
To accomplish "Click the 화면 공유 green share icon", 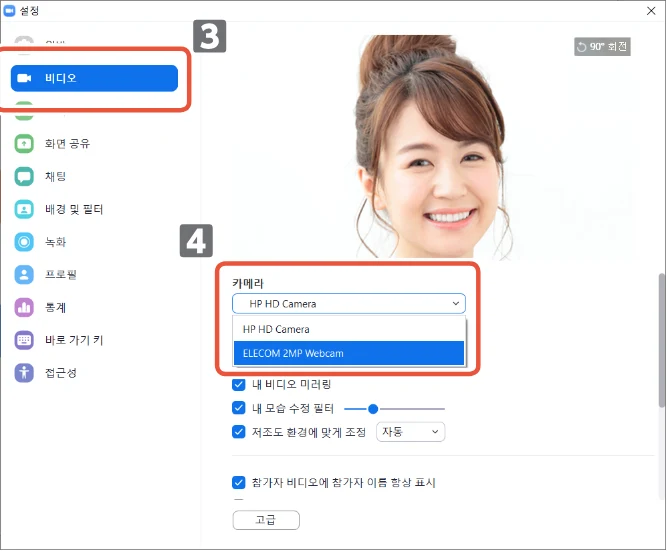I will (x=24, y=144).
